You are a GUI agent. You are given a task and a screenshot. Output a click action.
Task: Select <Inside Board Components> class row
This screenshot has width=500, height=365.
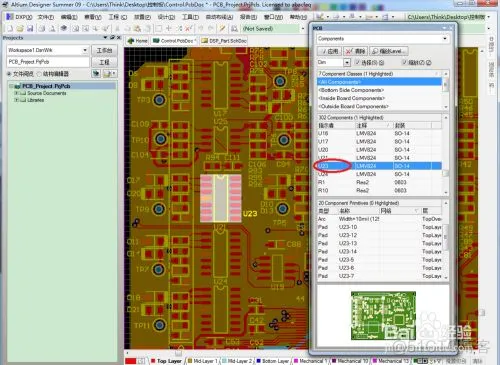[379, 98]
